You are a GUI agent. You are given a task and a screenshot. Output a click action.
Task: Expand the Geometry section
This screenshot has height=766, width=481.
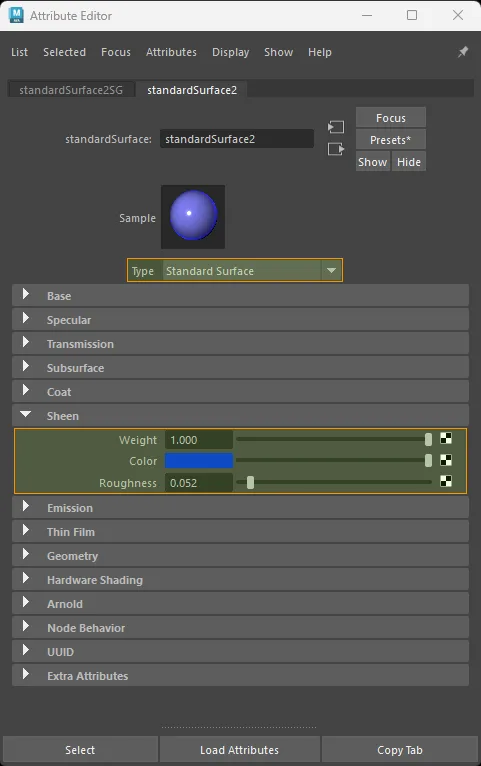point(240,555)
